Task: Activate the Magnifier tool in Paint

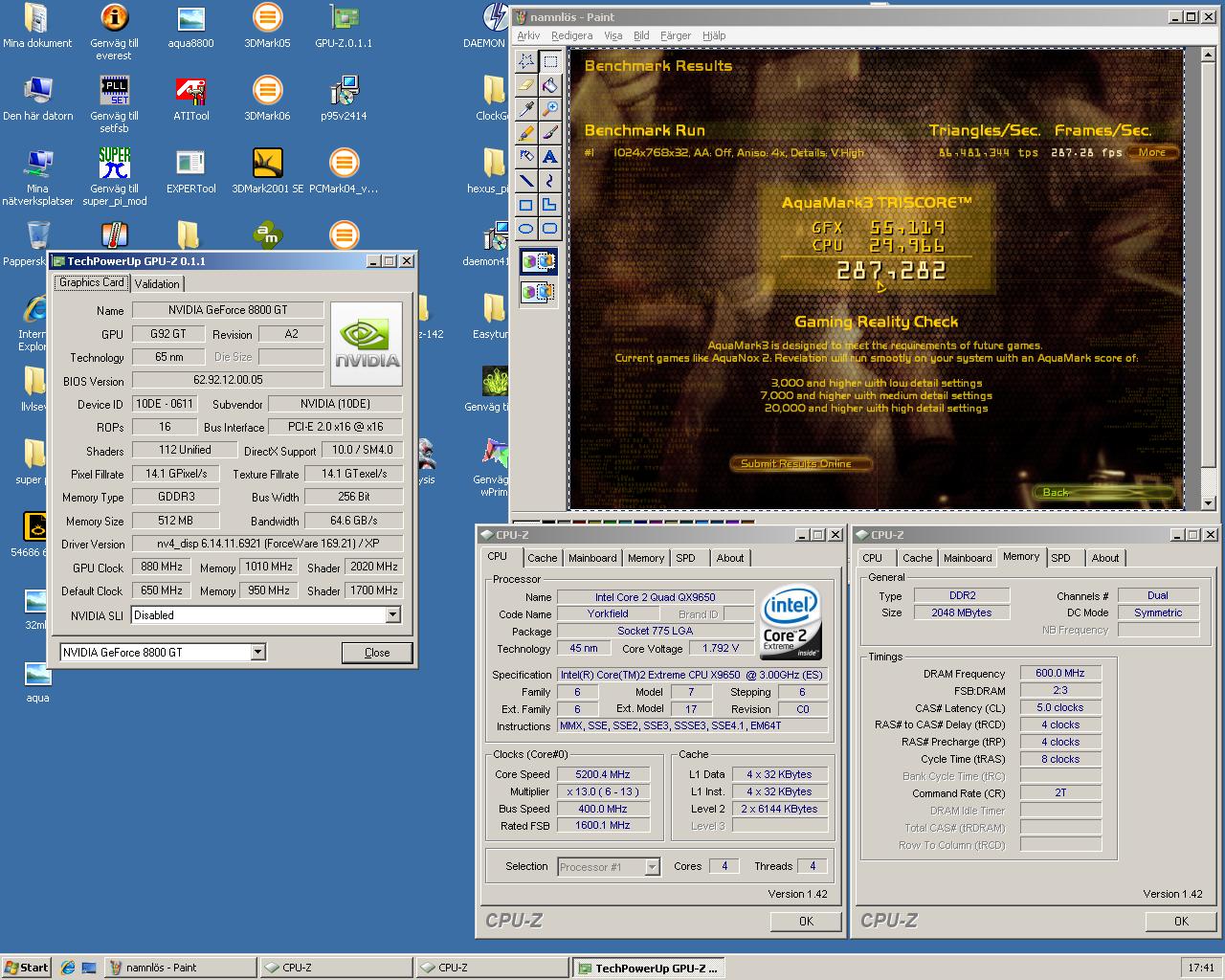Action: click(550, 109)
